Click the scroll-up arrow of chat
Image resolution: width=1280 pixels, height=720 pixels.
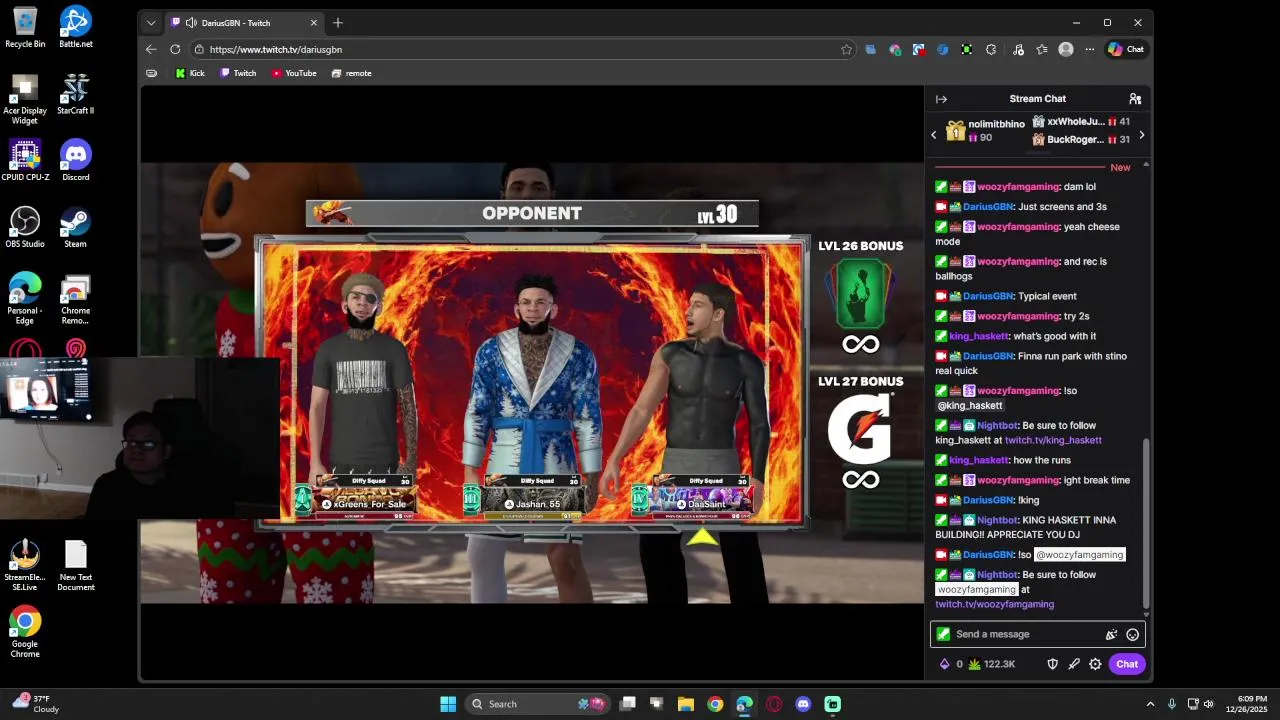(x=1146, y=164)
